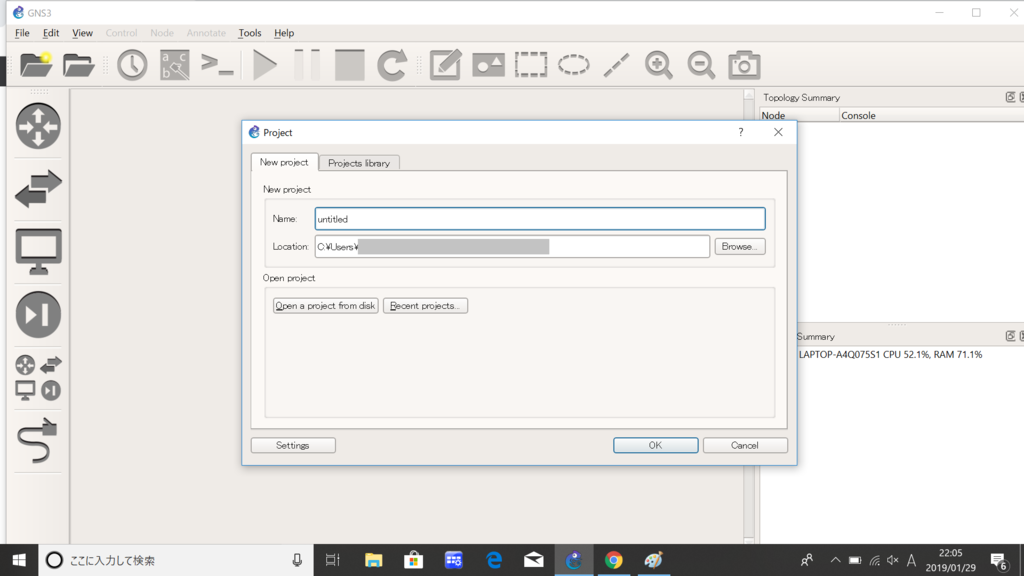Viewport: 1024px width, 576px height.
Task: Float the Servers Summary panel
Action: pyautogui.click(x=1010, y=336)
